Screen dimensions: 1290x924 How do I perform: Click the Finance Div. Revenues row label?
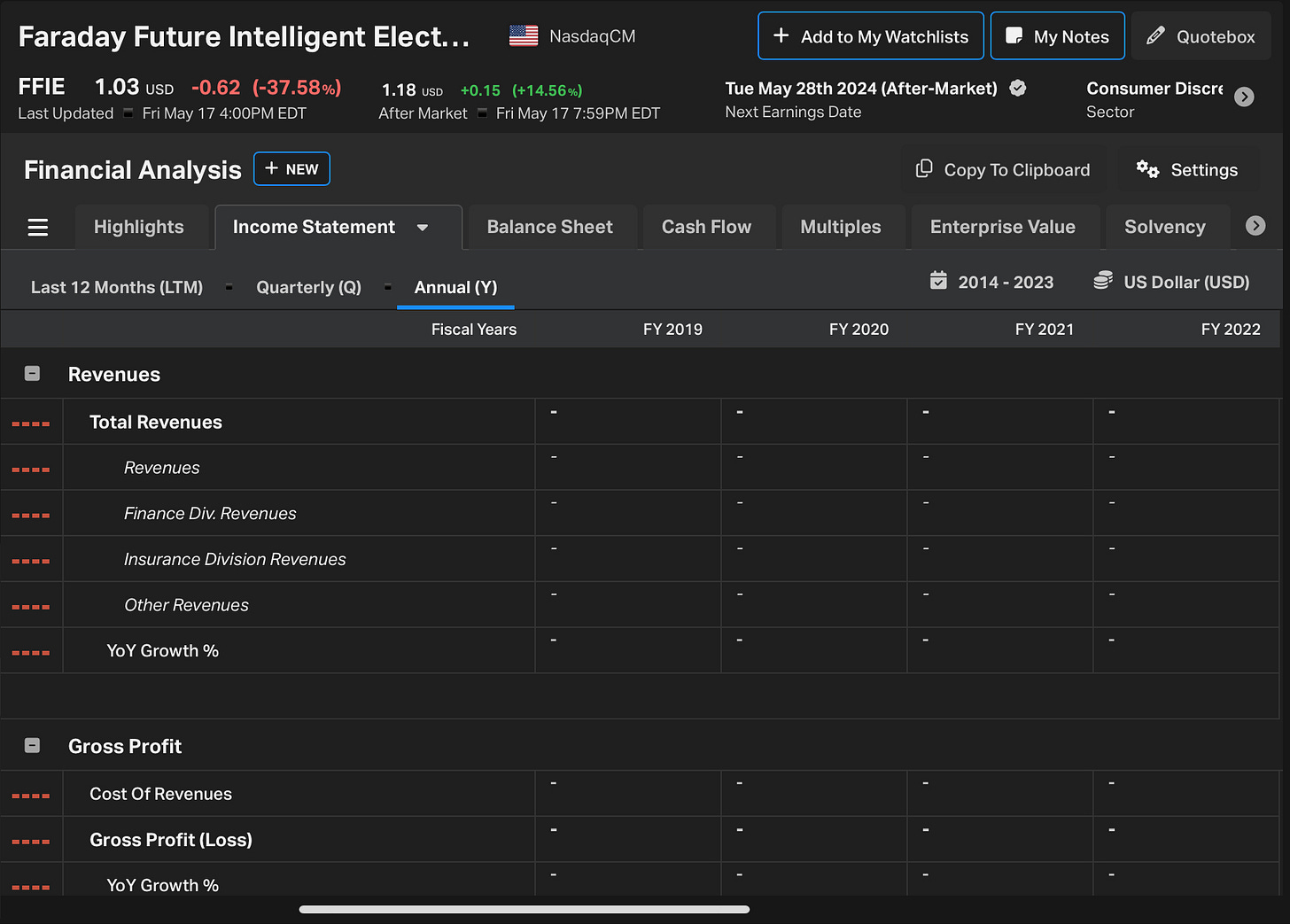click(x=210, y=514)
